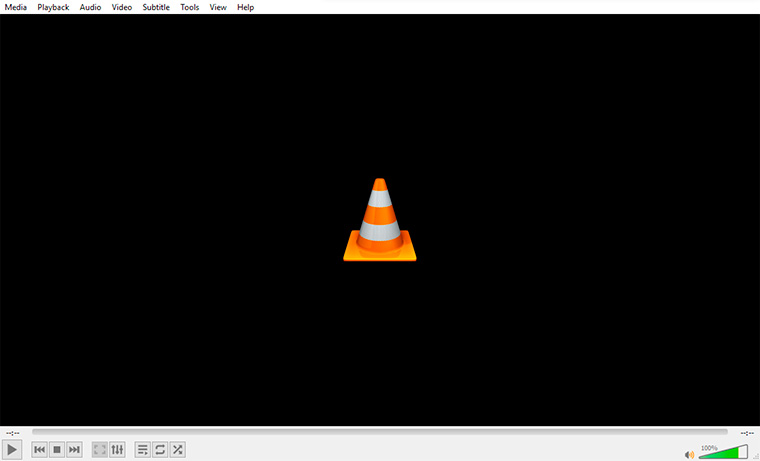Open the Playback menu
The image size is (760, 461).
53,7
